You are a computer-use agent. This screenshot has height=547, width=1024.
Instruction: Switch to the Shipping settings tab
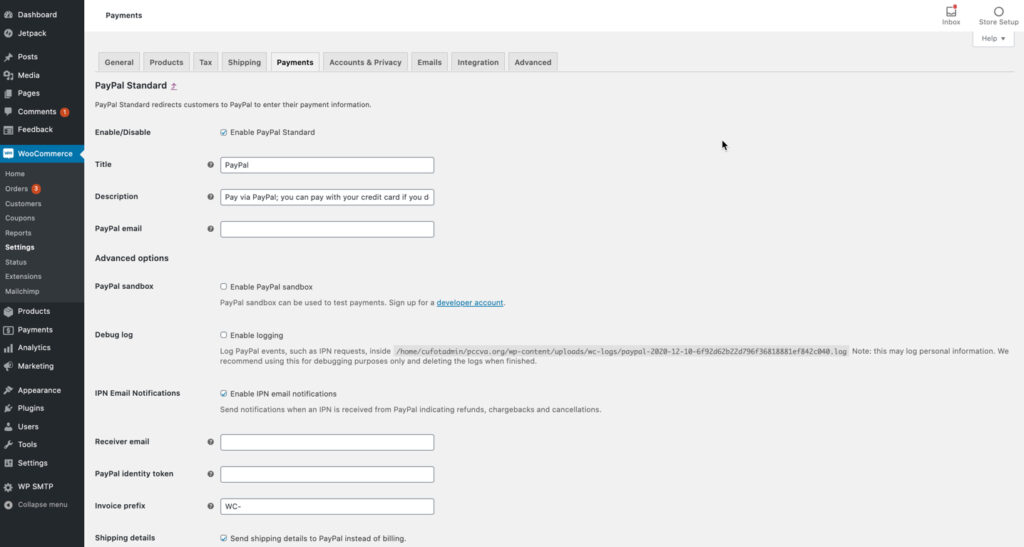click(244, 62)
